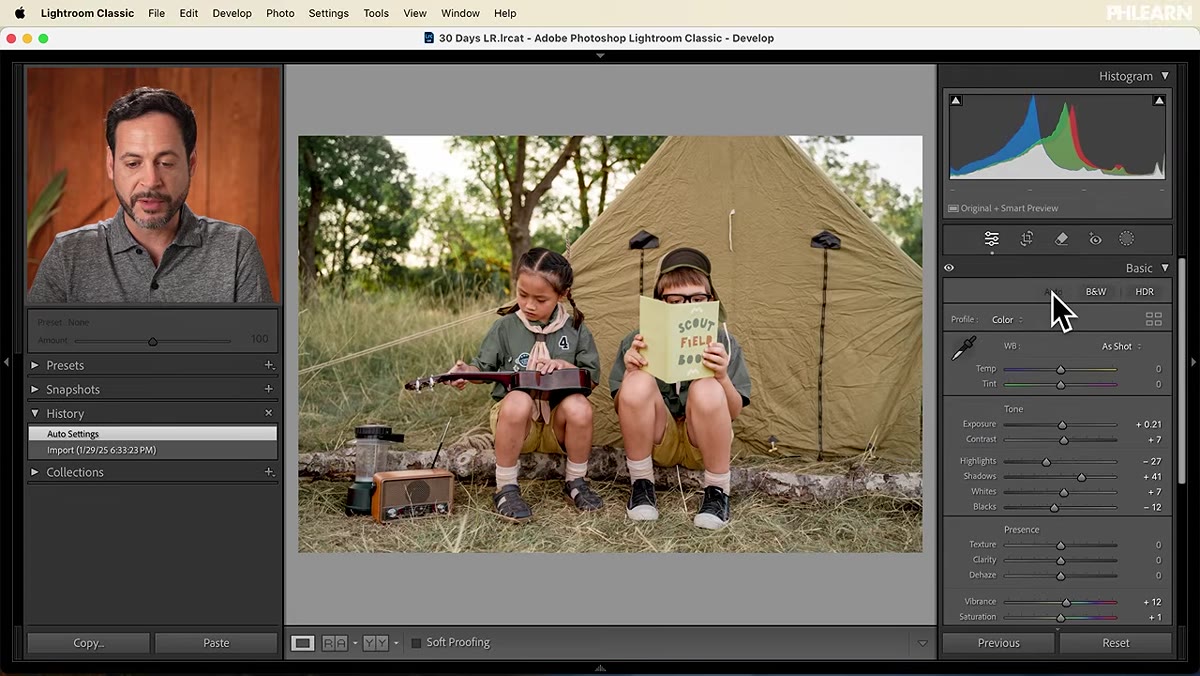This screenshot has height=676, width=1200.
Task: Open the Photo menu
Action: (280, 13)
